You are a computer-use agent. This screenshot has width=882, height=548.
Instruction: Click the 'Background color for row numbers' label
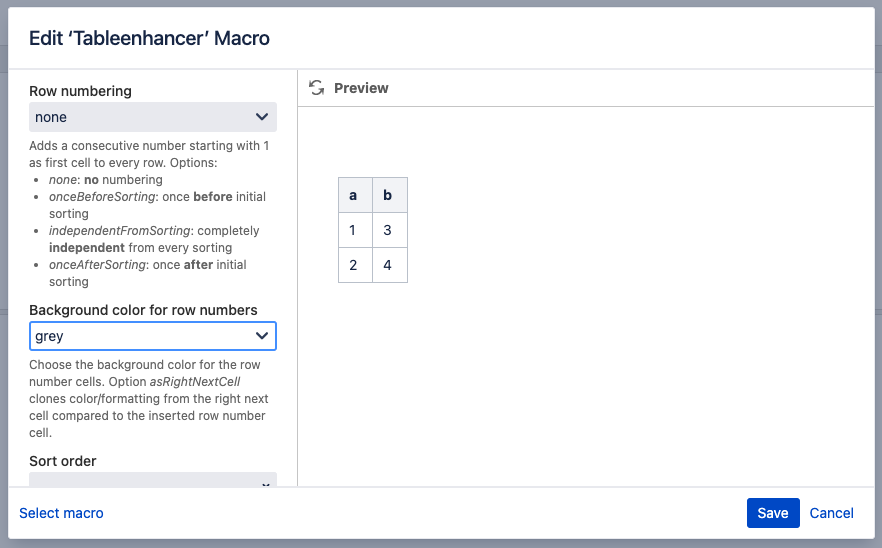(x=143, y=310)
